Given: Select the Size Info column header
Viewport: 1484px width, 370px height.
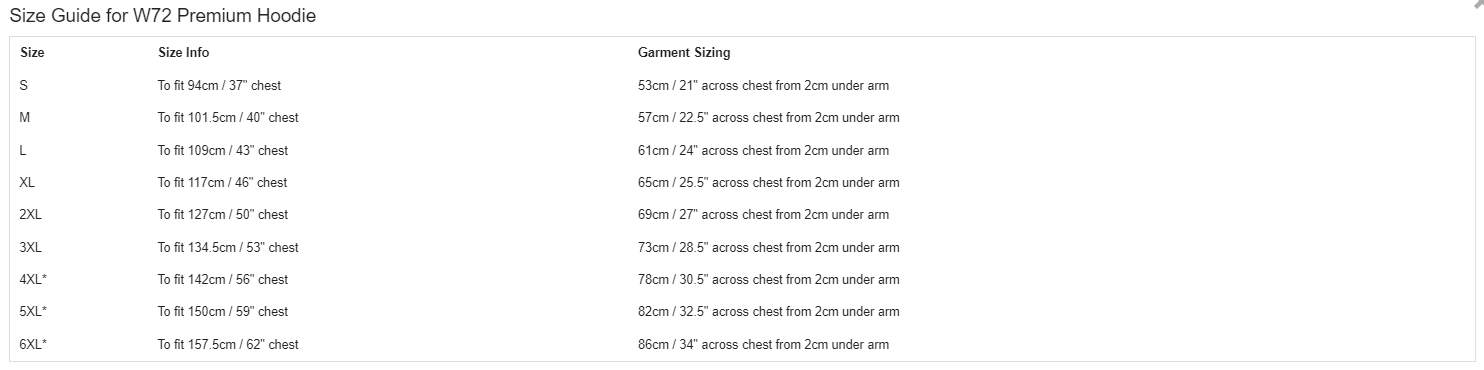Looking at the screenshot, I should coord(184,52).
